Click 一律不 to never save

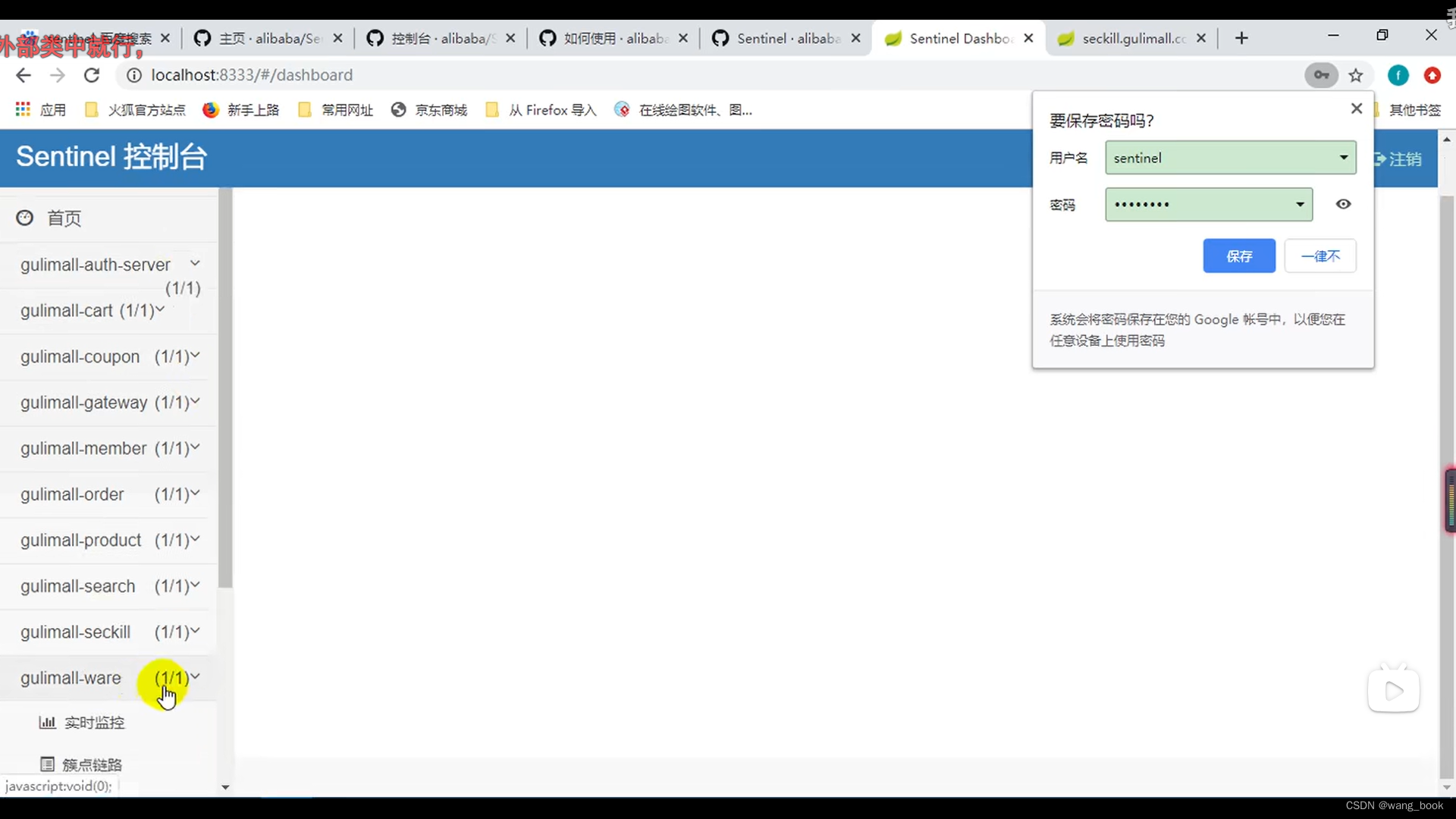click(1320, 256)
